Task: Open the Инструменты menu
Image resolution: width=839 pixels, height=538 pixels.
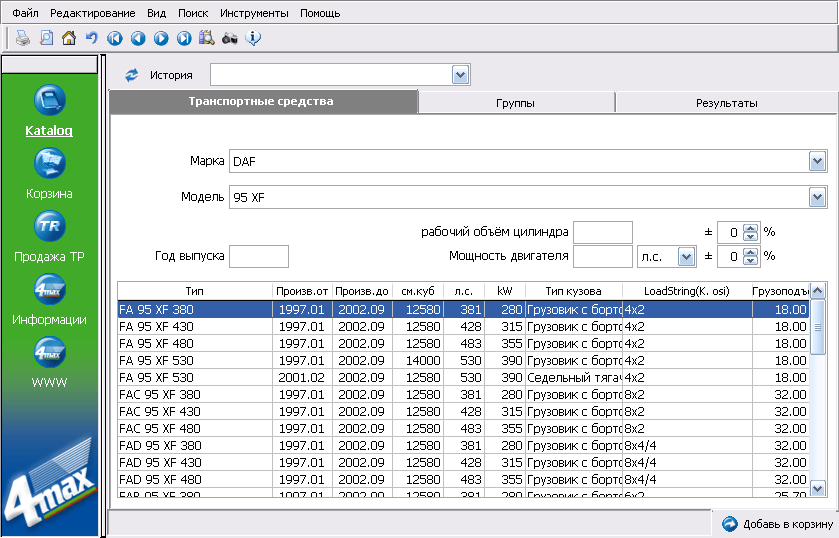Action: click(x=254, y=13)
